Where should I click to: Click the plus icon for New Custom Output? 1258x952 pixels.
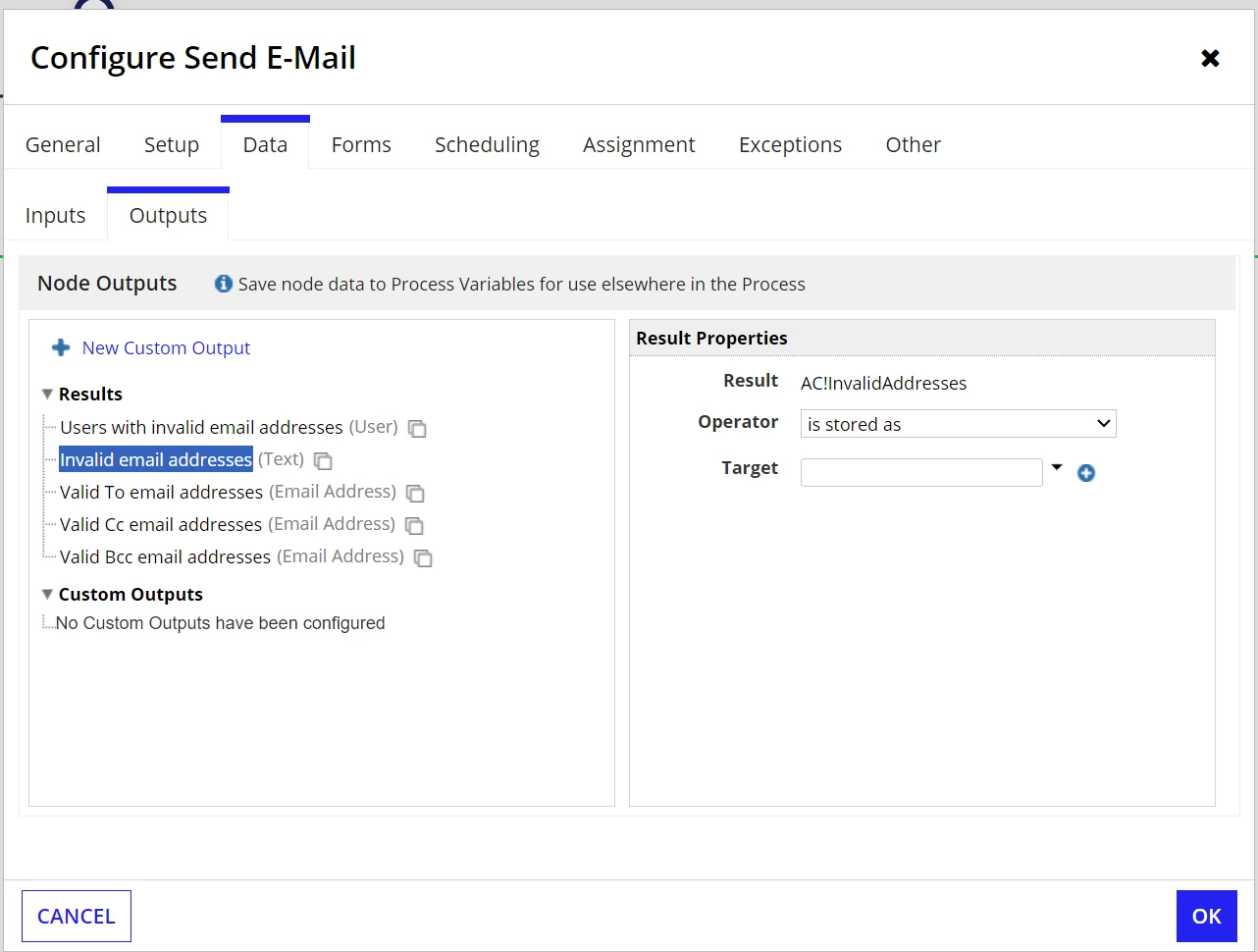point(61,347)
